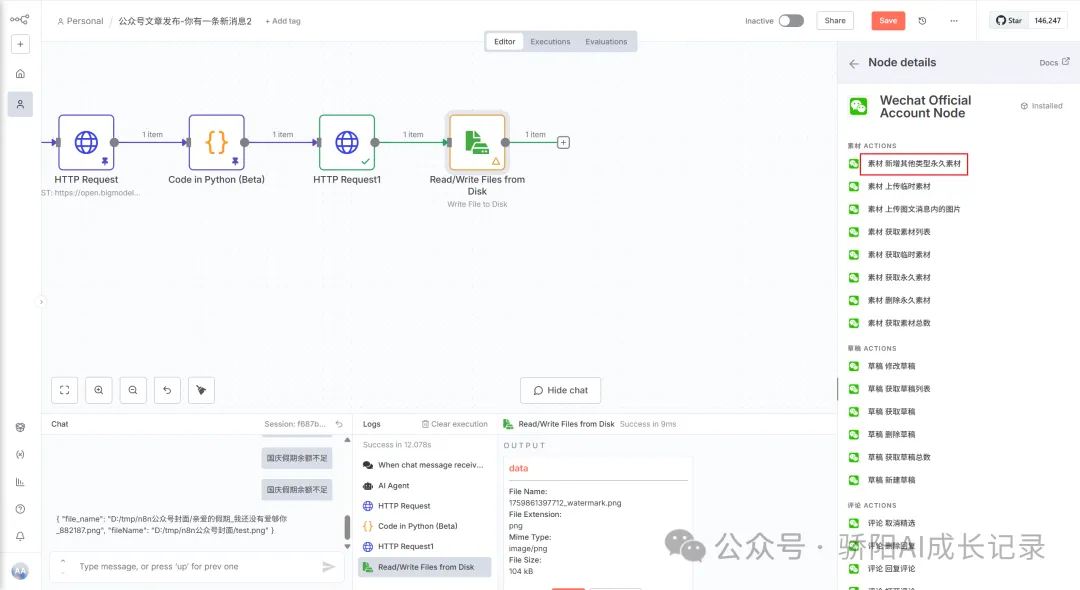Screen dimensions: 1080x590
Task: Click the tidy up workflow icon
Action: (x=201, y=390)
